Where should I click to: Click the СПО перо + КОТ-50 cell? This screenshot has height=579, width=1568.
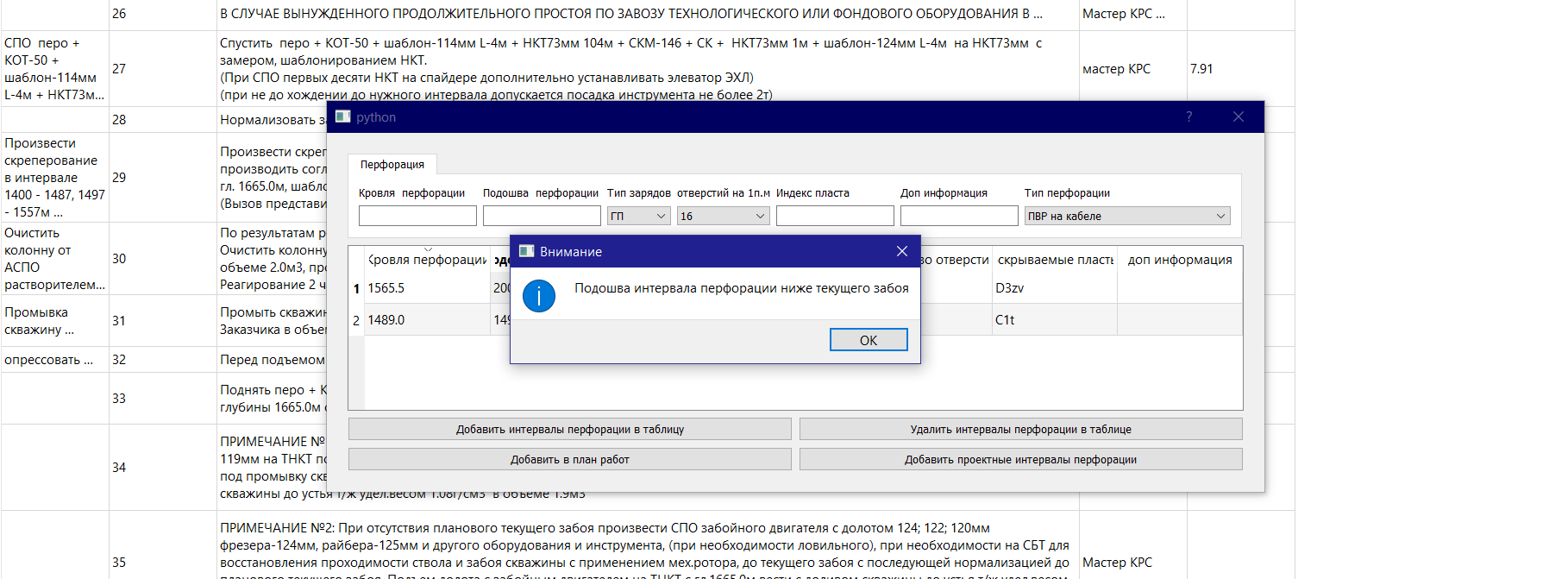(54, 69)
